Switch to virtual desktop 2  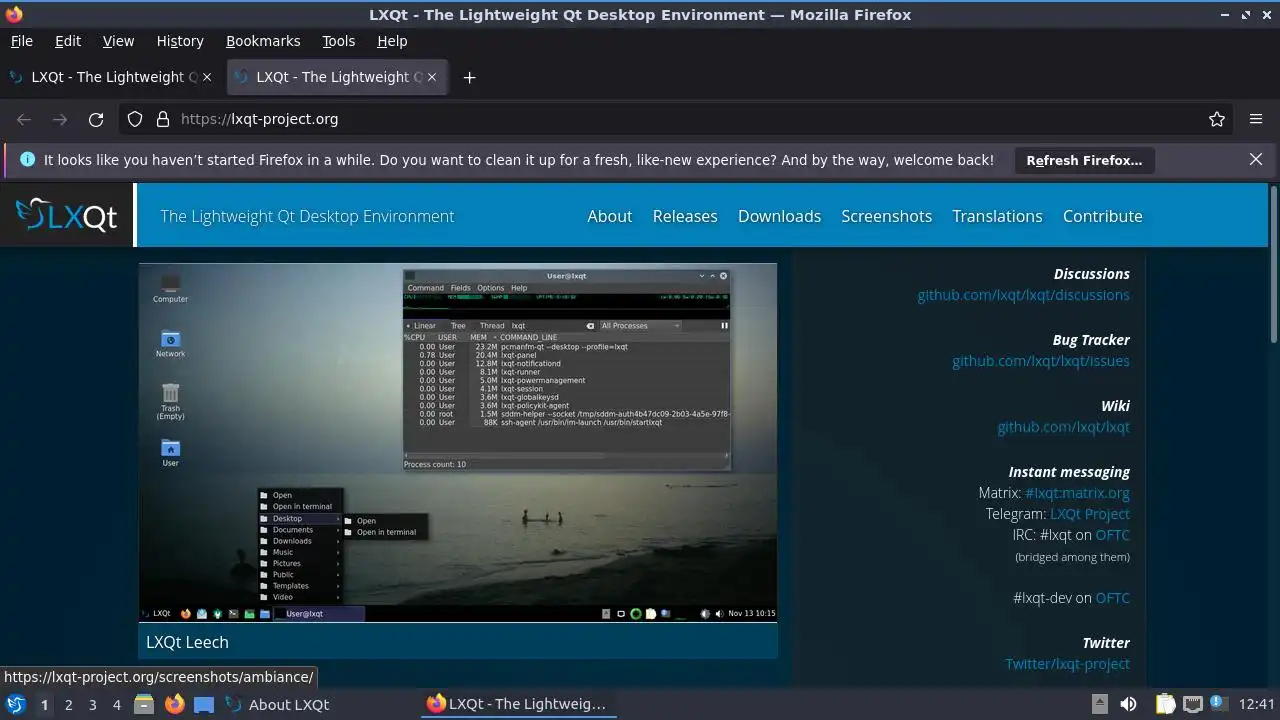point(68,704)
